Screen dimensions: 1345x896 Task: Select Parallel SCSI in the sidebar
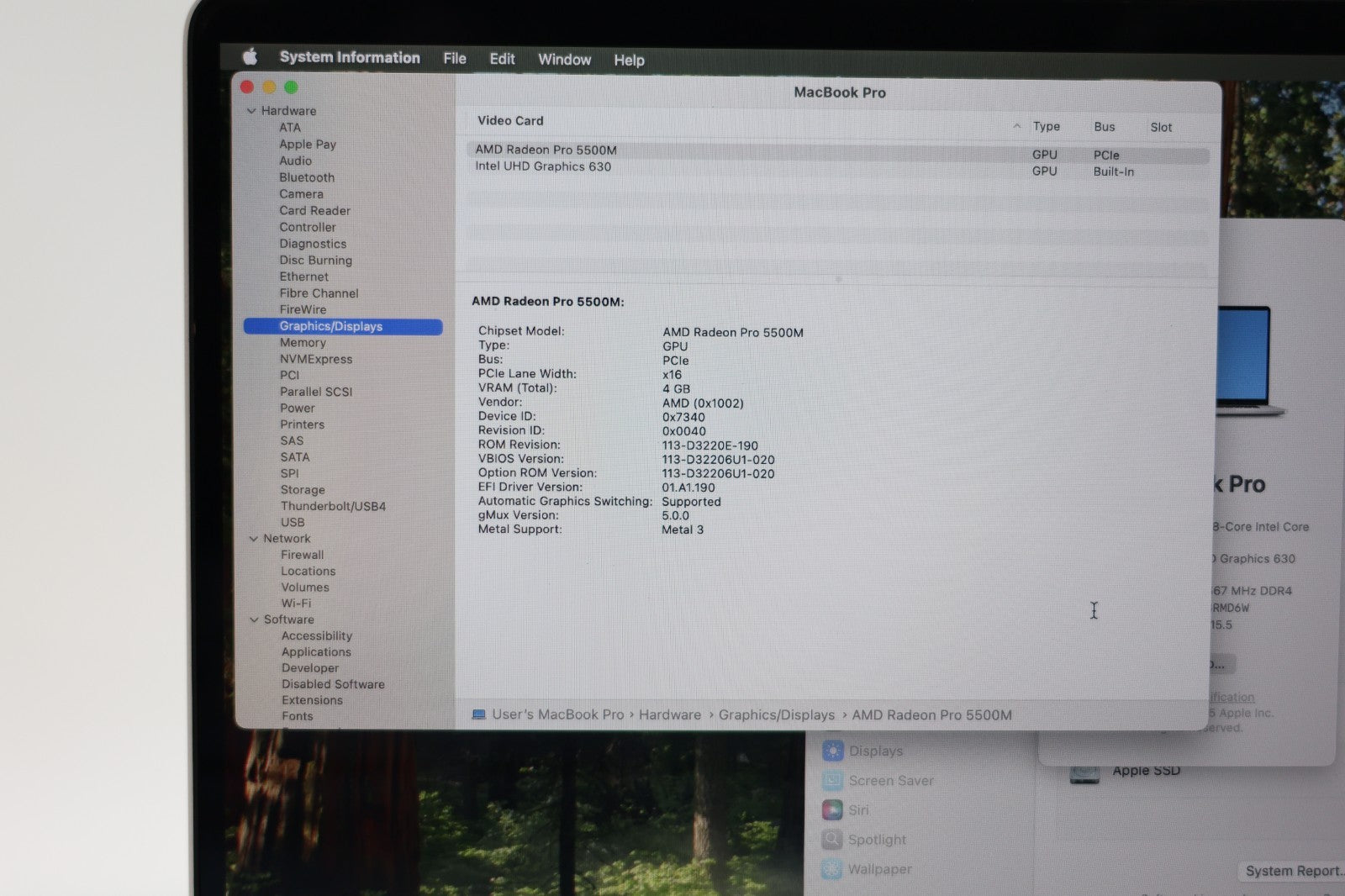[316, 392]
